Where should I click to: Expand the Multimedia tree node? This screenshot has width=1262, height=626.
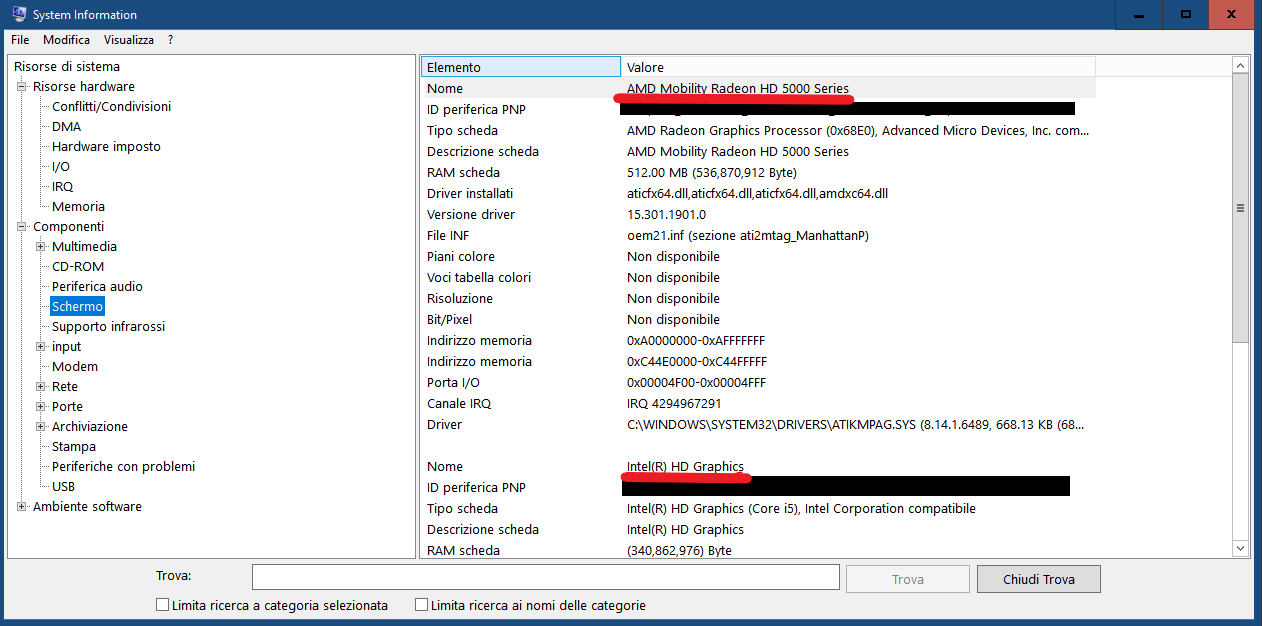click(x=41, y=247)
